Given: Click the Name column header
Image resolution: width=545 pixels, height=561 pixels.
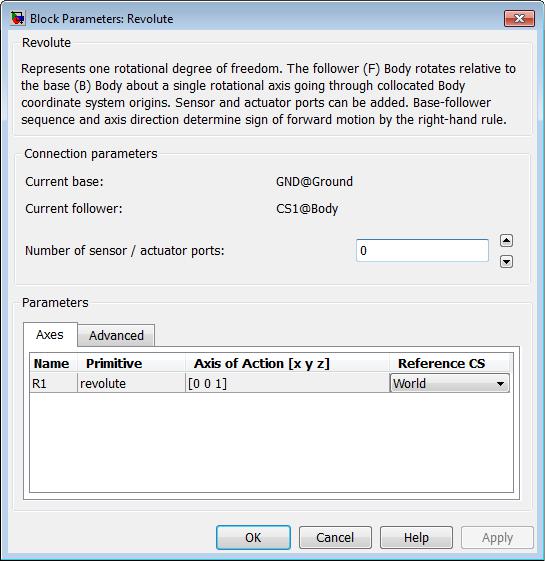Looking at the screenshot, I should point(54,364).
